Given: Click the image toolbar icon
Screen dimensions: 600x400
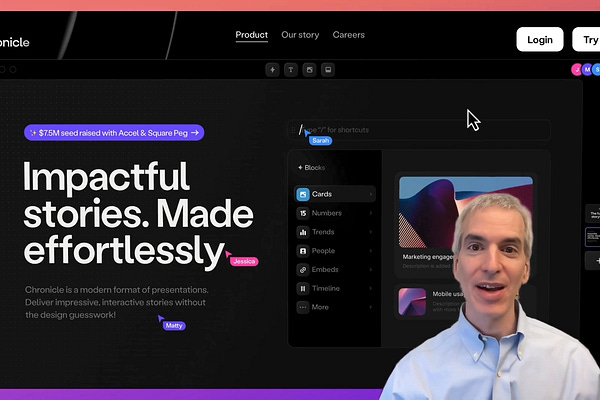Looking at the screenshot, I should click(x=309, y=70).
